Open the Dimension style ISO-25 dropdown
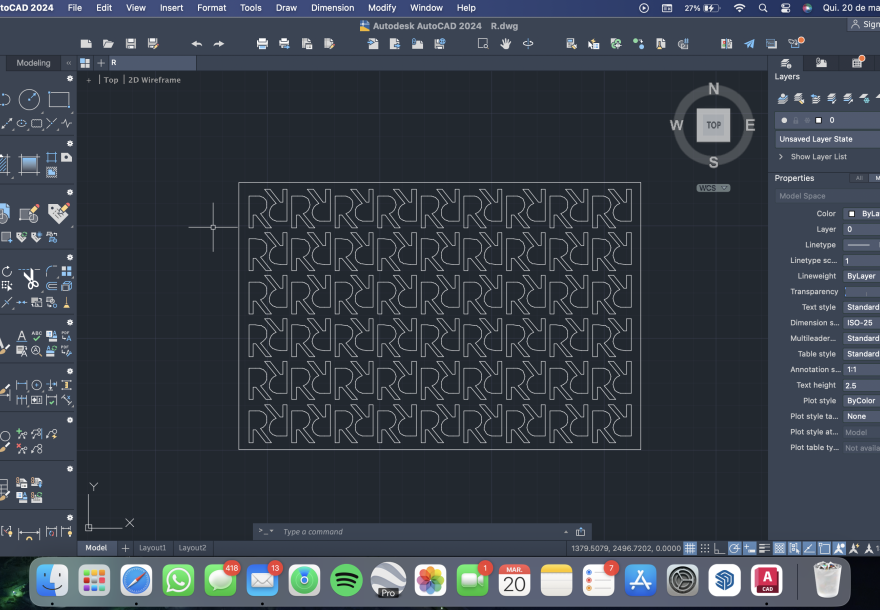The width and height of the screenshot is (880, 610). click(x=862, y=323)
